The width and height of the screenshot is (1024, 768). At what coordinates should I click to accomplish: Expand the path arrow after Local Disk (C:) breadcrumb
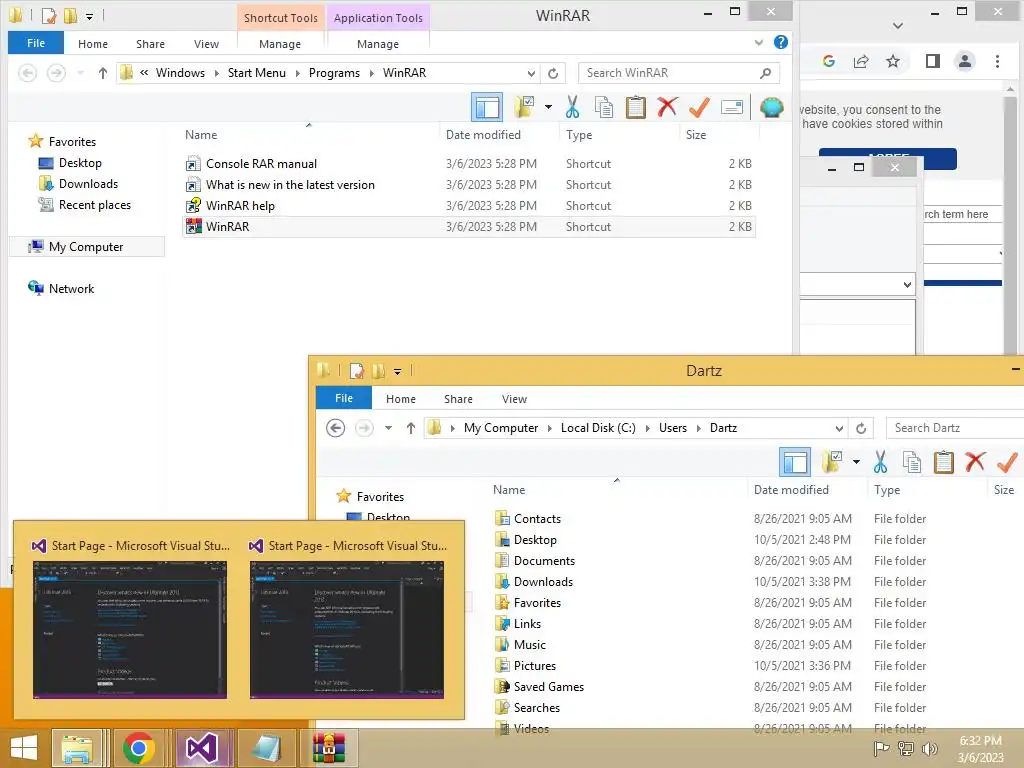tap(647, 428)
